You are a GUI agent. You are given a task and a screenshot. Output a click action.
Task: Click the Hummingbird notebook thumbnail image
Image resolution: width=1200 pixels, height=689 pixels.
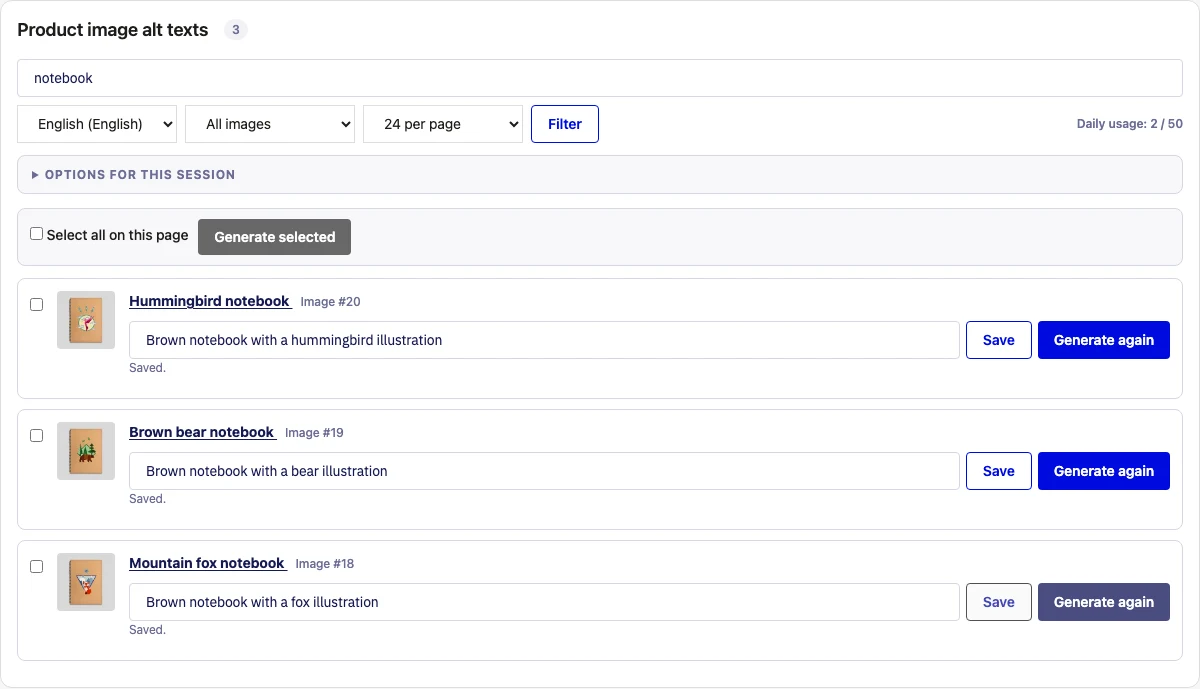coord(86,320)
